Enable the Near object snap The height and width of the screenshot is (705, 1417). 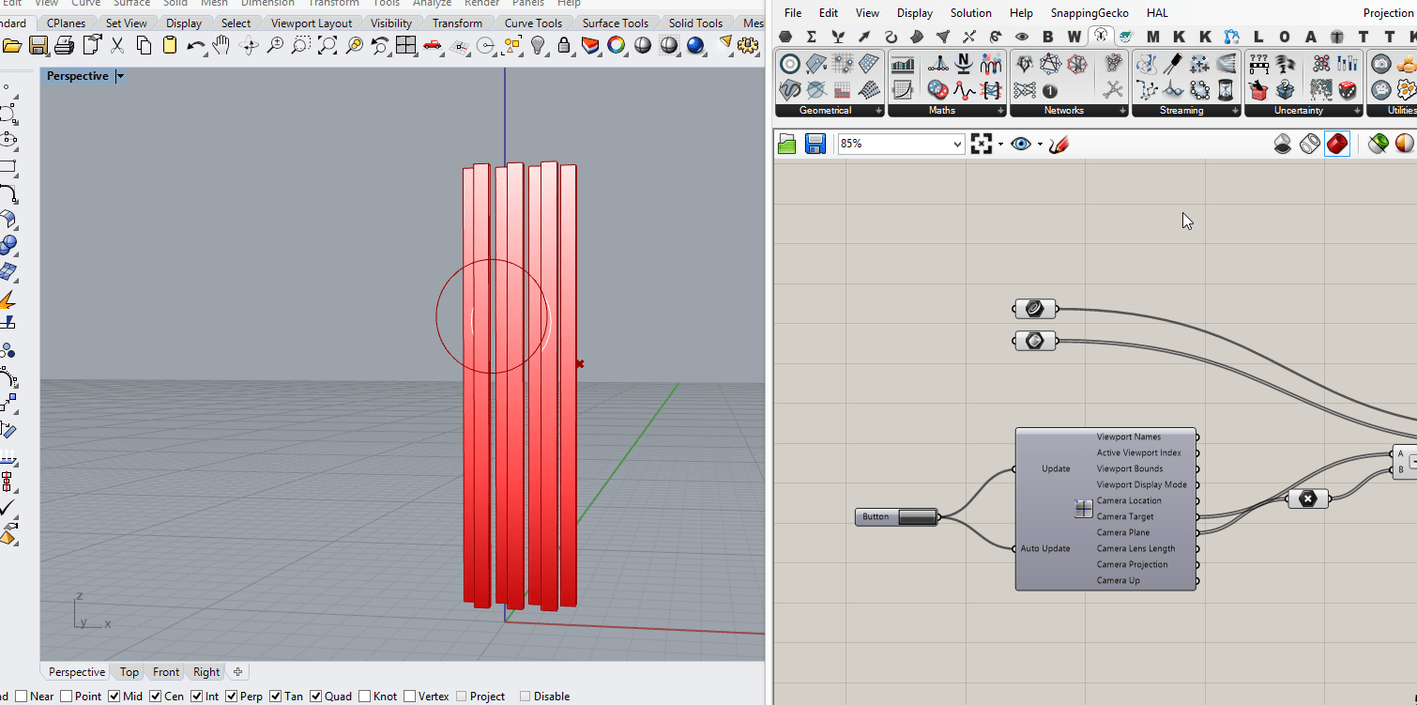tap(21, 696)
